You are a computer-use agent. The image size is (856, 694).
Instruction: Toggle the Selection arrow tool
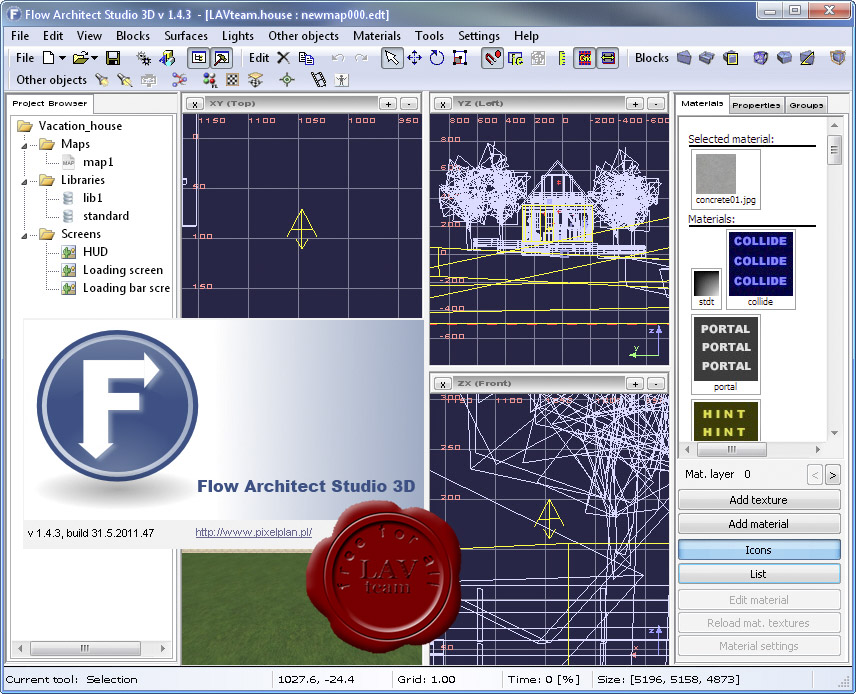point(391,58)
